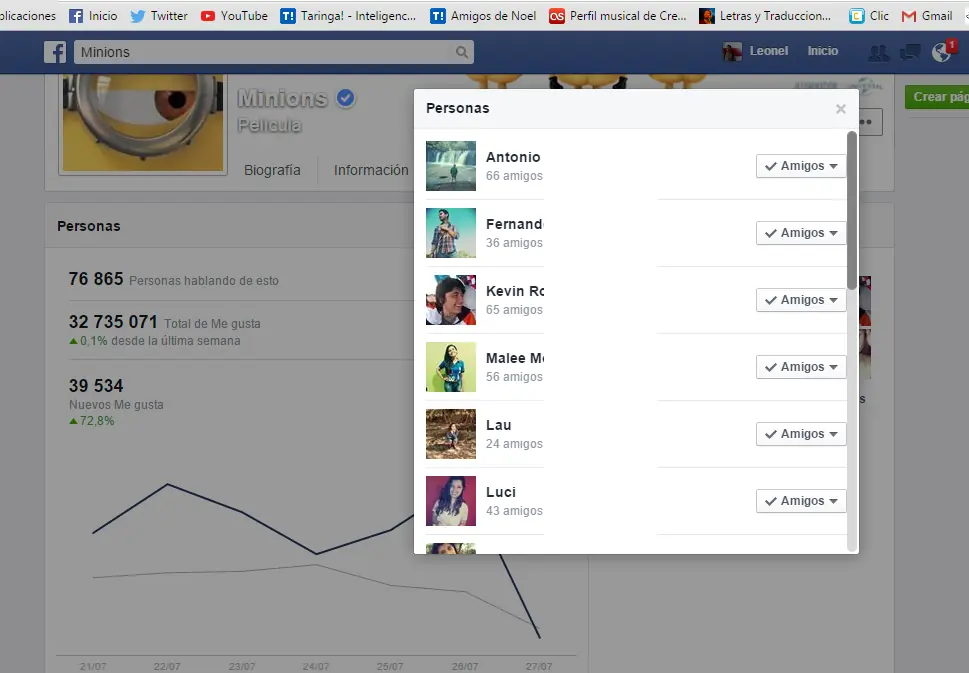Click Leonel's profile picture in header
This screenshot has height=673, width=969.
(x=732, y=52)
